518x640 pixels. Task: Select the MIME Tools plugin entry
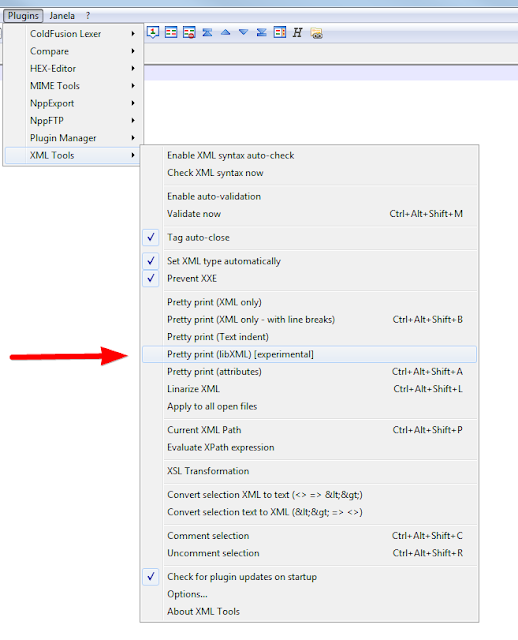tap(72, 86)
